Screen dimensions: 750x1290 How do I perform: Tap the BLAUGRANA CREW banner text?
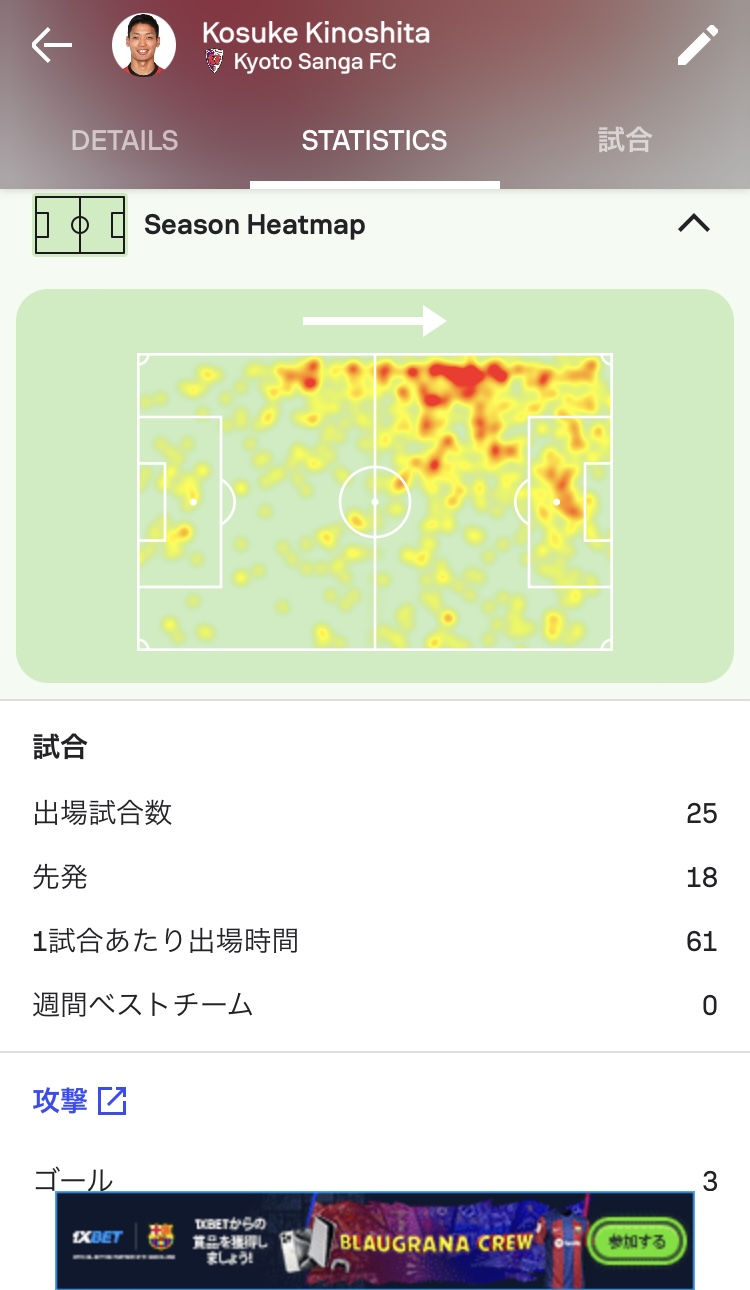point(437,1243)
